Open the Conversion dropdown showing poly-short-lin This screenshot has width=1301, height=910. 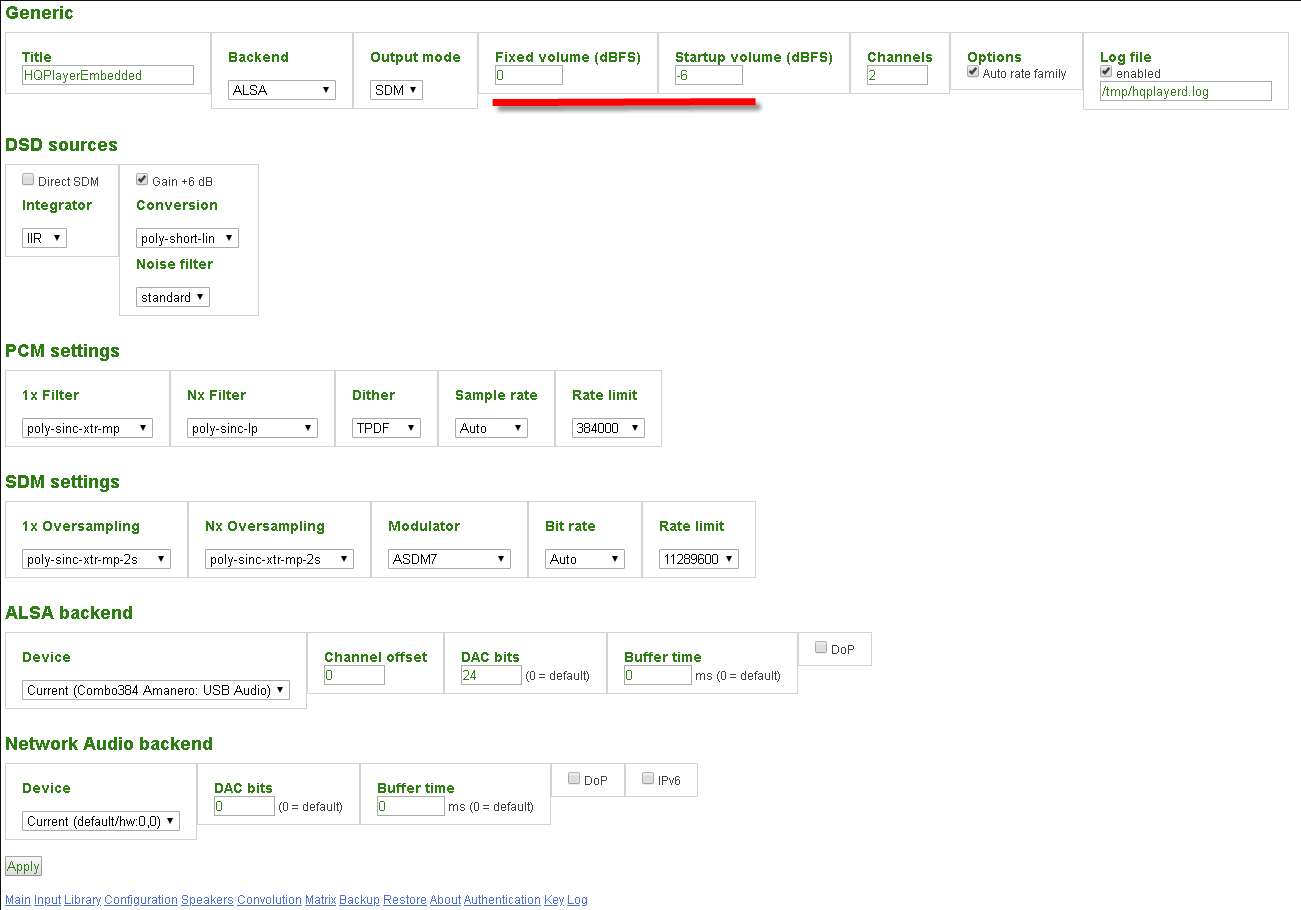[x=187, y=238]
